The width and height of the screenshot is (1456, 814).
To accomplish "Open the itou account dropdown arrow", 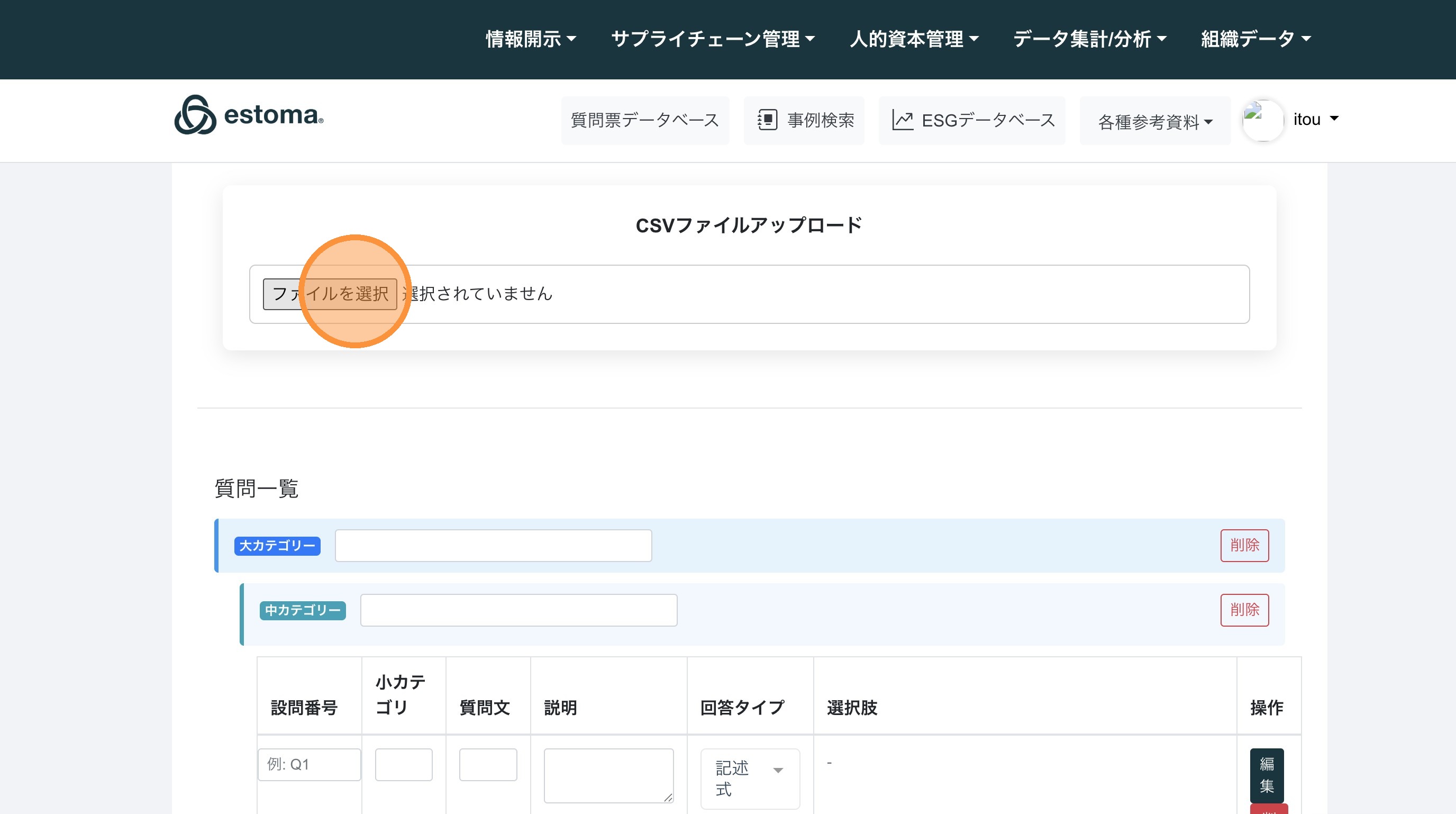I will click(1334, 119).
